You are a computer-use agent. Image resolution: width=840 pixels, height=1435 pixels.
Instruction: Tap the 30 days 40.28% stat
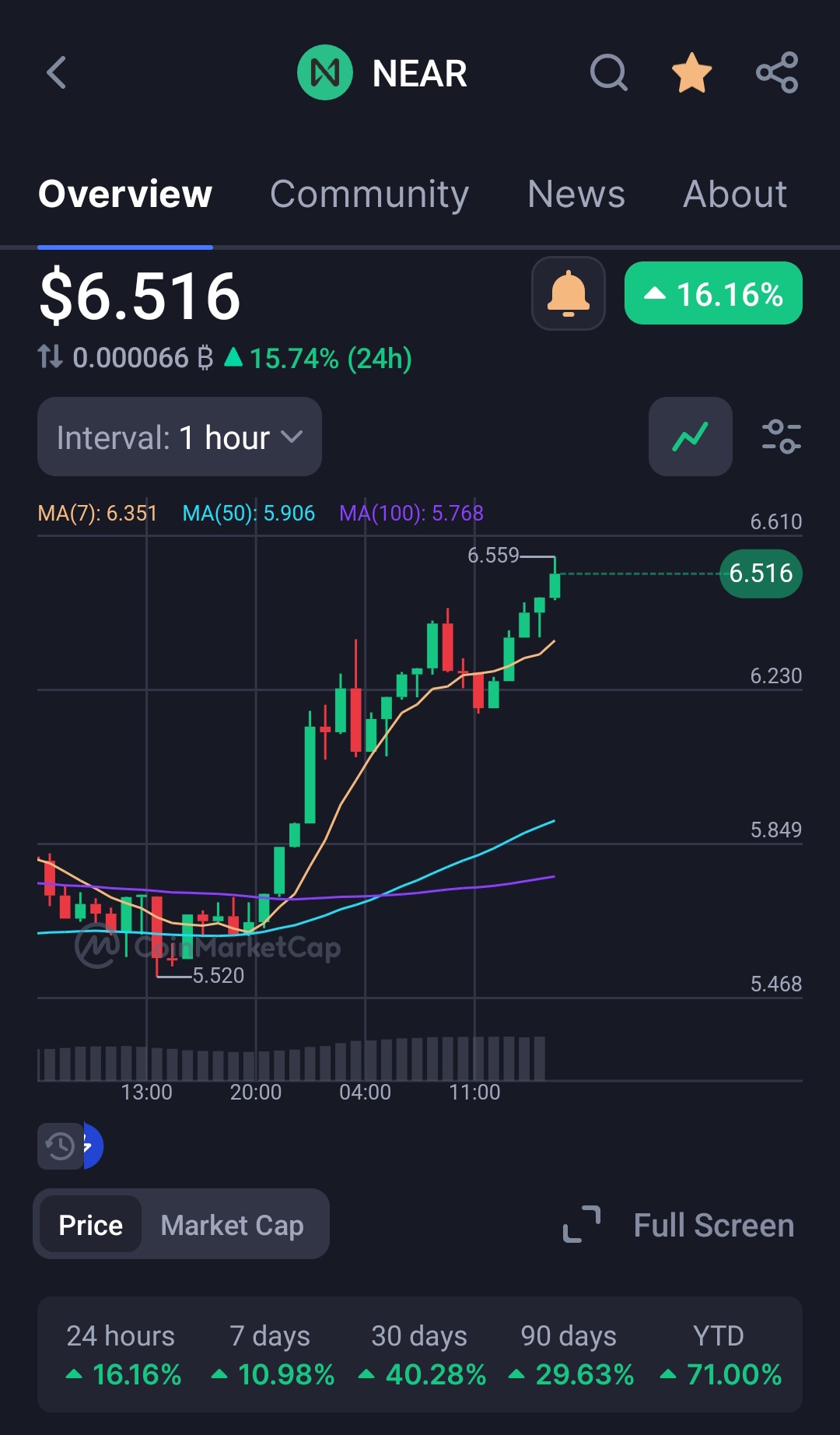click(x=421, y=1355)
